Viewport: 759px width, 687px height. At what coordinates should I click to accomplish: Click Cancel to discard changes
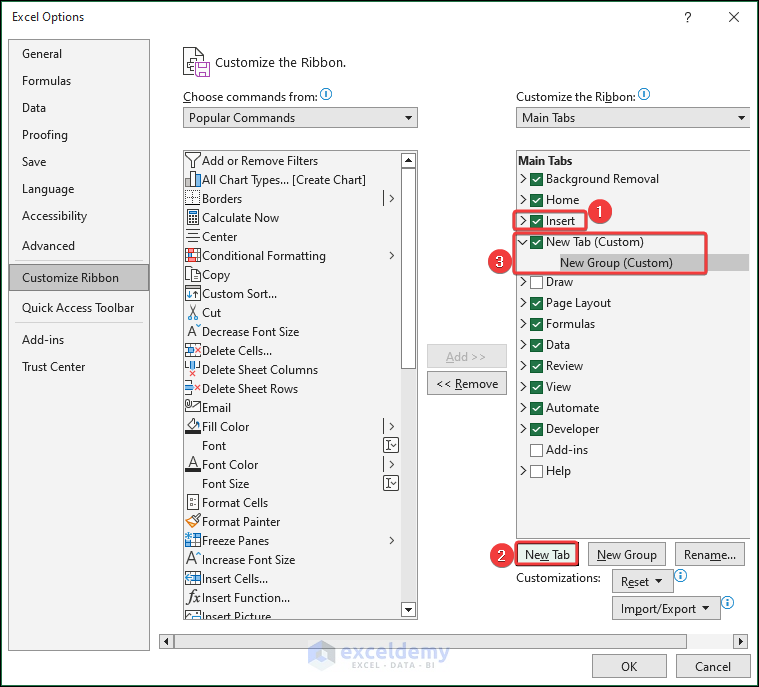pyautogui.click(x=713, y=667)
